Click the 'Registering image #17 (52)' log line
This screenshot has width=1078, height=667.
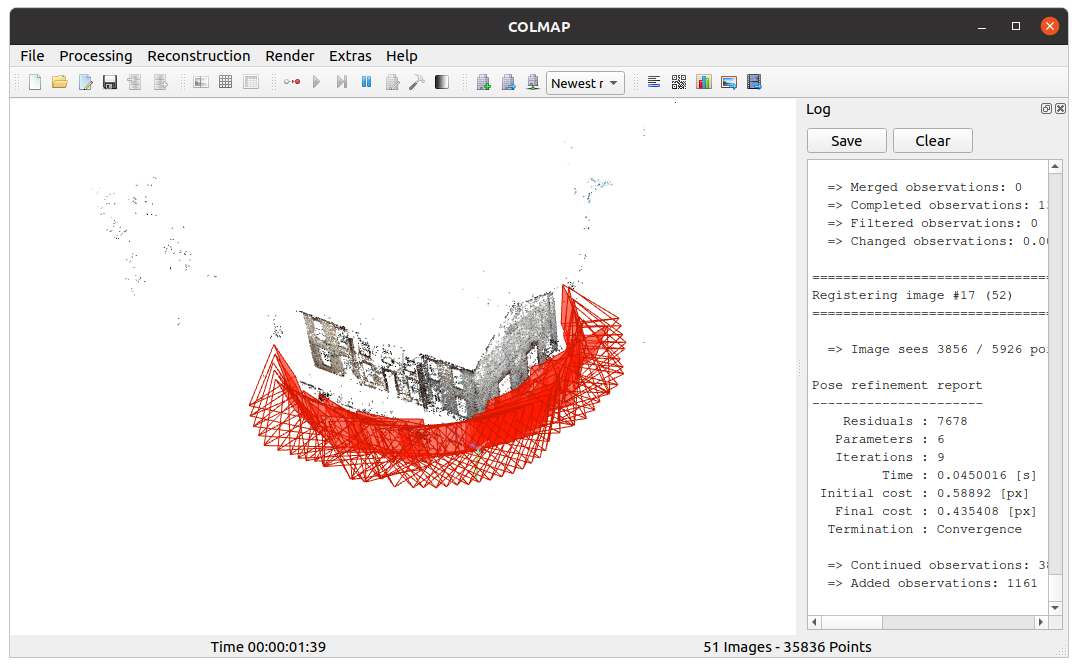coord(912,295)
